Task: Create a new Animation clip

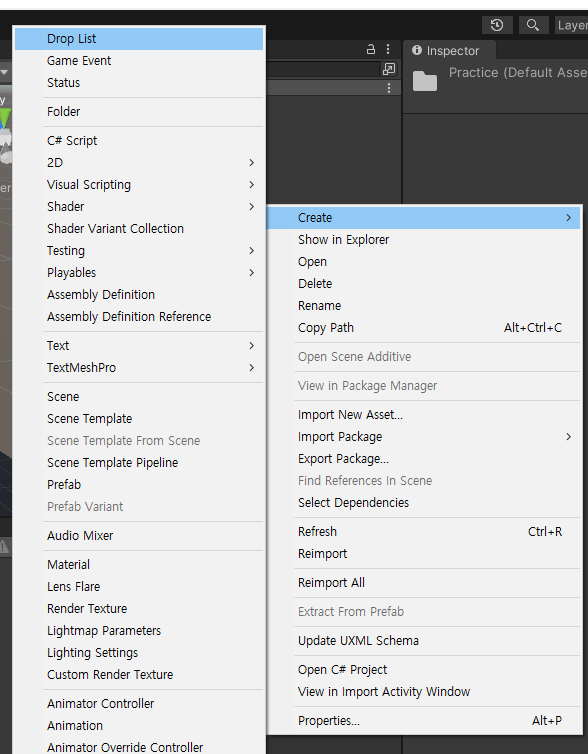Action: pos(139,726)
